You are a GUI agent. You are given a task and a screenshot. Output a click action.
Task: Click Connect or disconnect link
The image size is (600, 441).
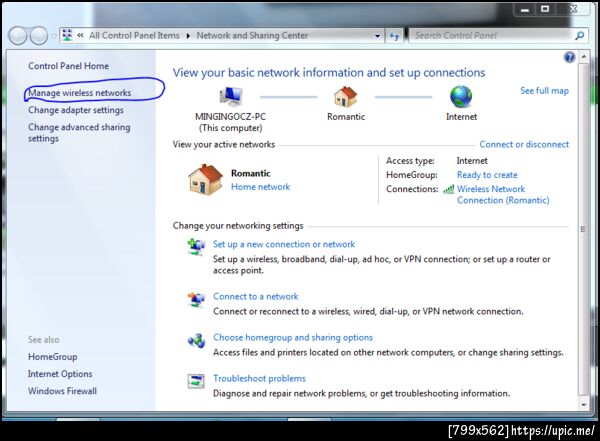point(524,144)
